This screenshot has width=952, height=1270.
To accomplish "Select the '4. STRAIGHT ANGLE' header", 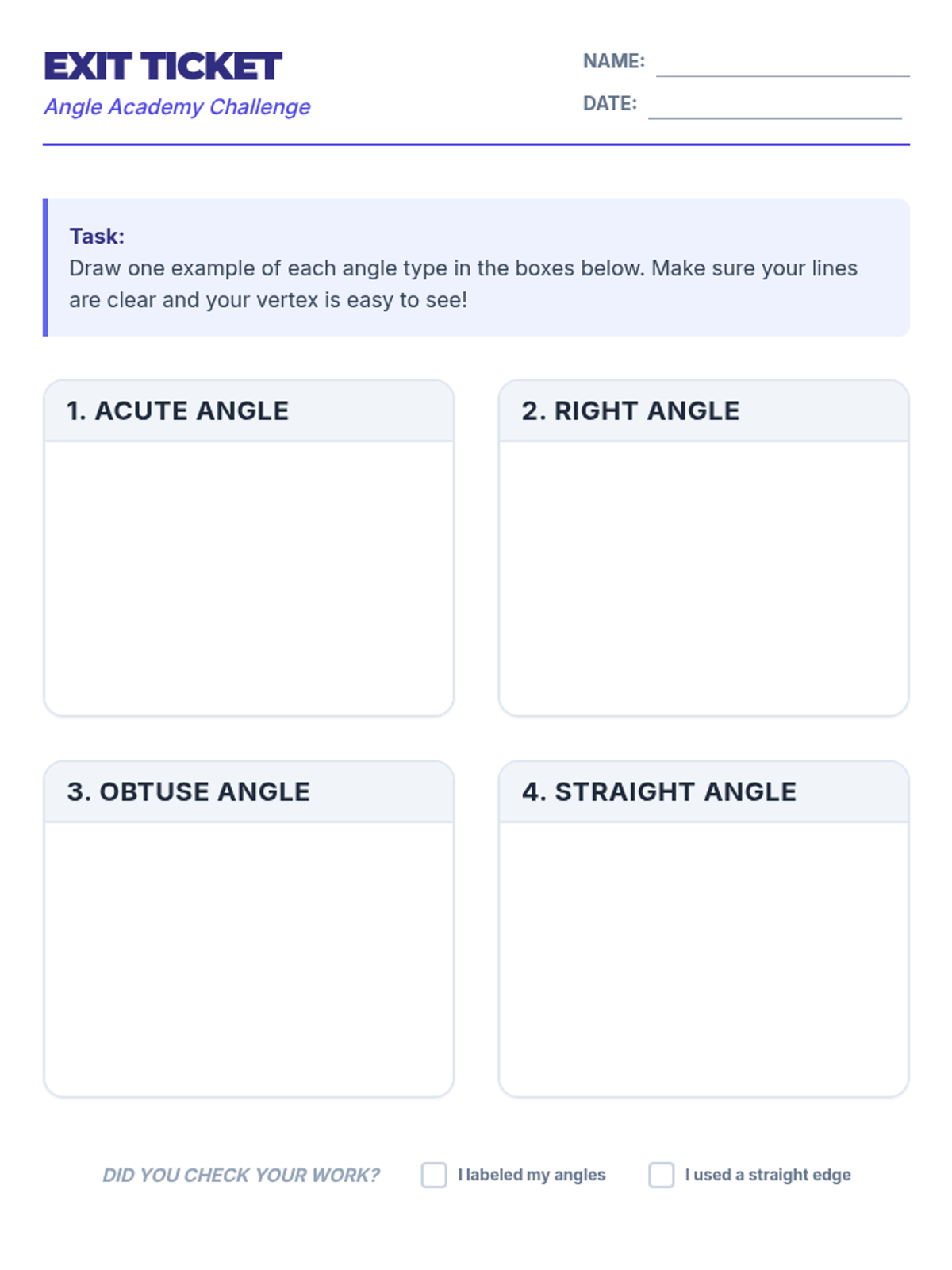I will 659,791.
